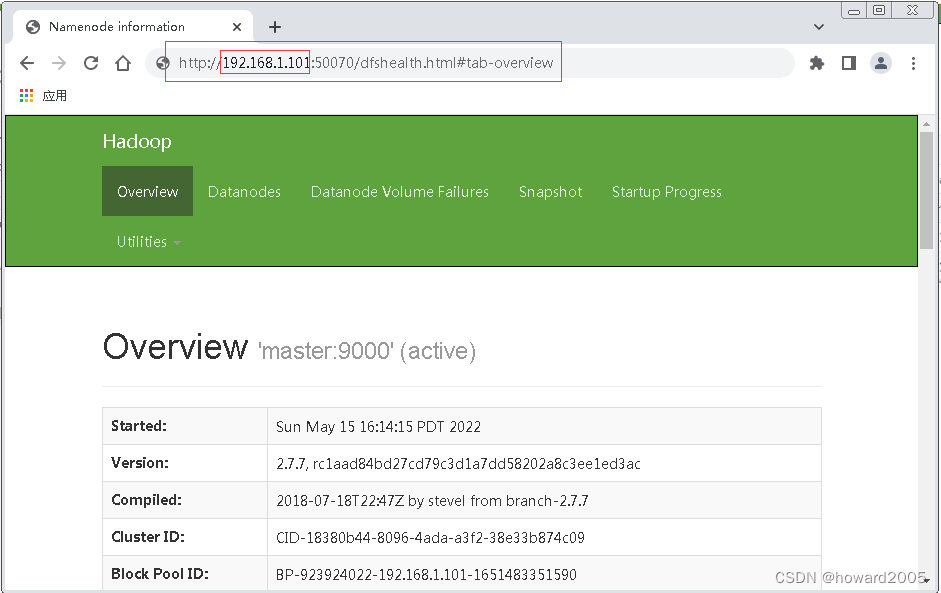Toggle the browser side panel icon
This screenshot has height=593, width=941.
pyautogui.click(x=849, y=63)
